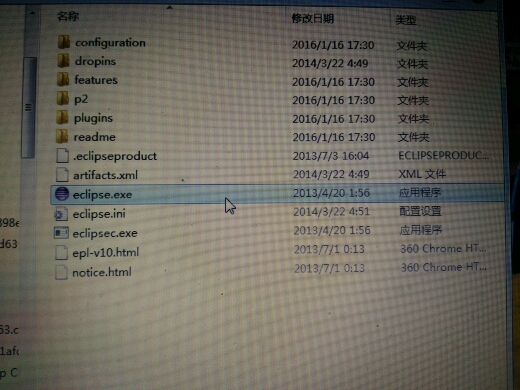Image resolution: width=520 pixels, height=390 pixels.
Task: Click the date 2016/1/16 17:30 of plugins
Action: (334, 119)
